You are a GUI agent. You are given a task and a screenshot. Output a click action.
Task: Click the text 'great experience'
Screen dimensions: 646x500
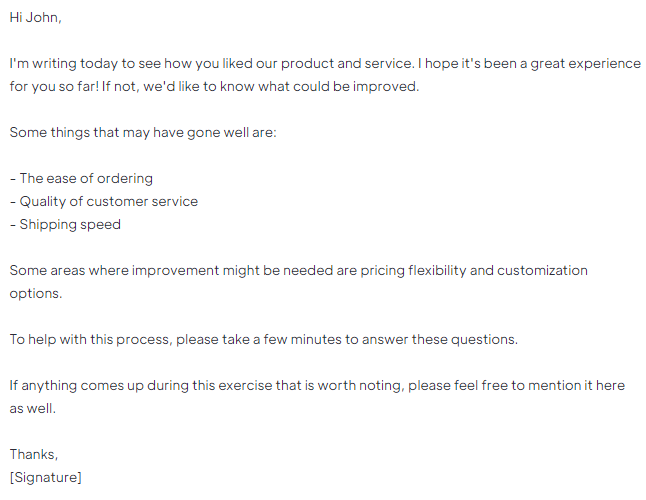585,64
